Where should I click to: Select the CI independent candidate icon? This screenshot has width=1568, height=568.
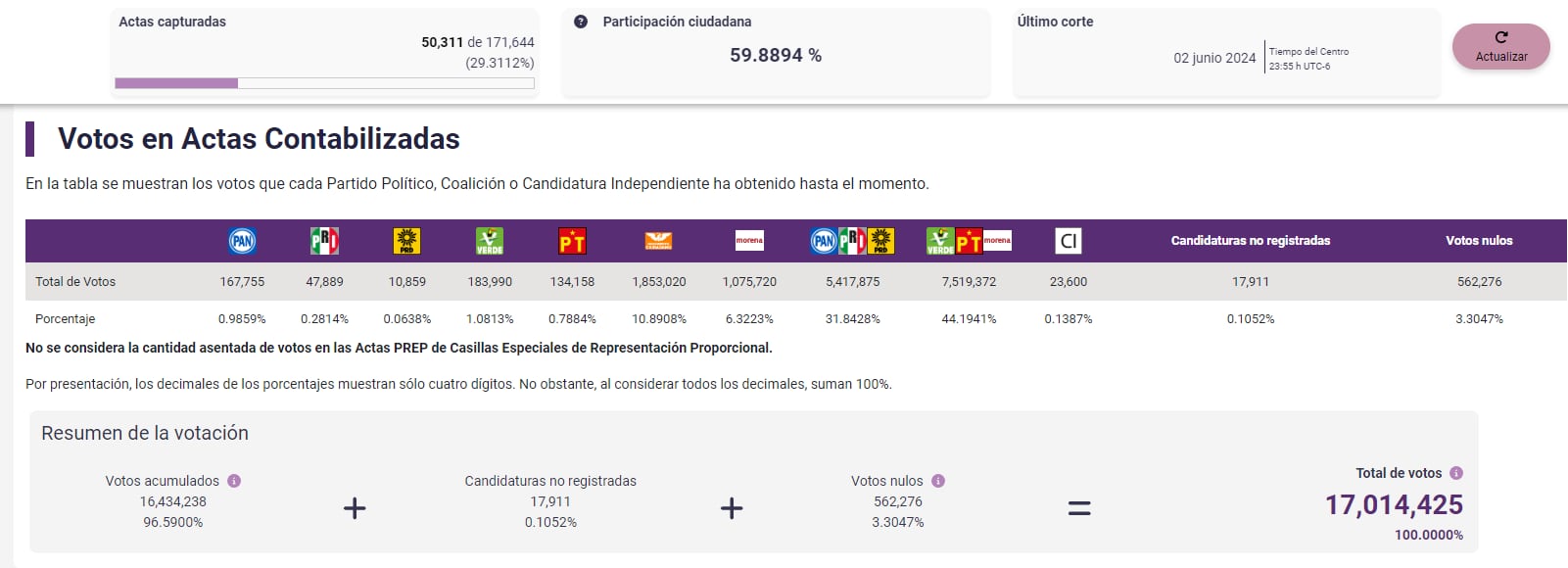click(x=1068, y=241)
